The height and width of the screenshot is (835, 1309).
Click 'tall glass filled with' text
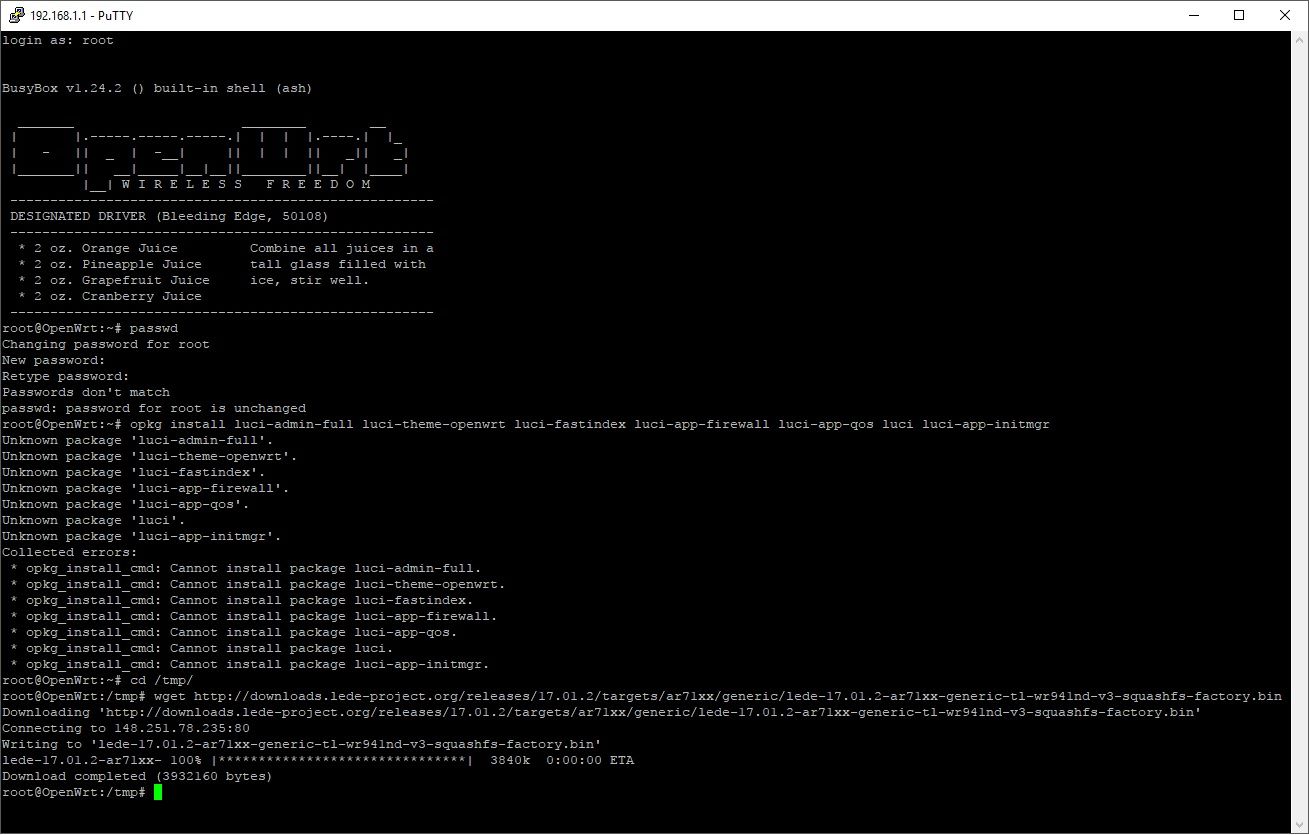(338, 265)
